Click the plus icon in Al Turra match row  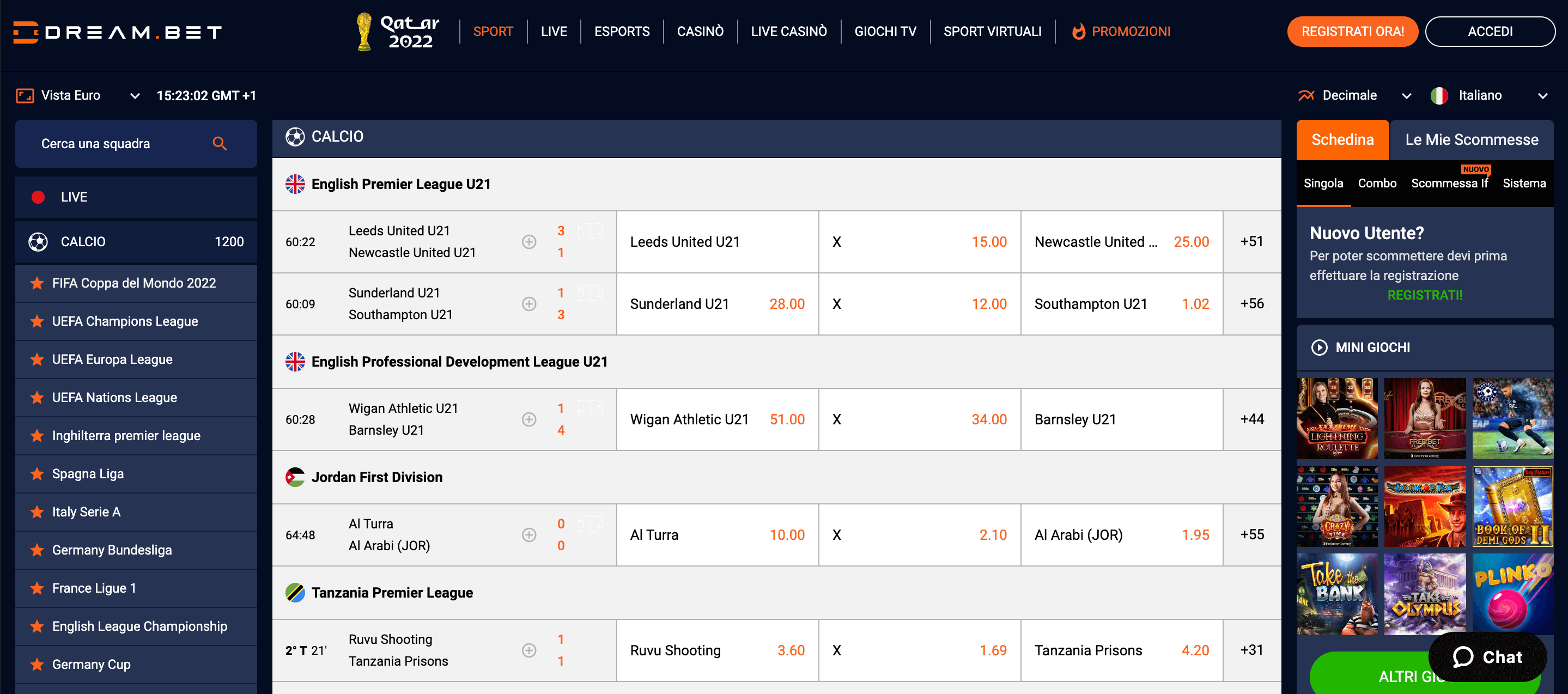[529, 535]
